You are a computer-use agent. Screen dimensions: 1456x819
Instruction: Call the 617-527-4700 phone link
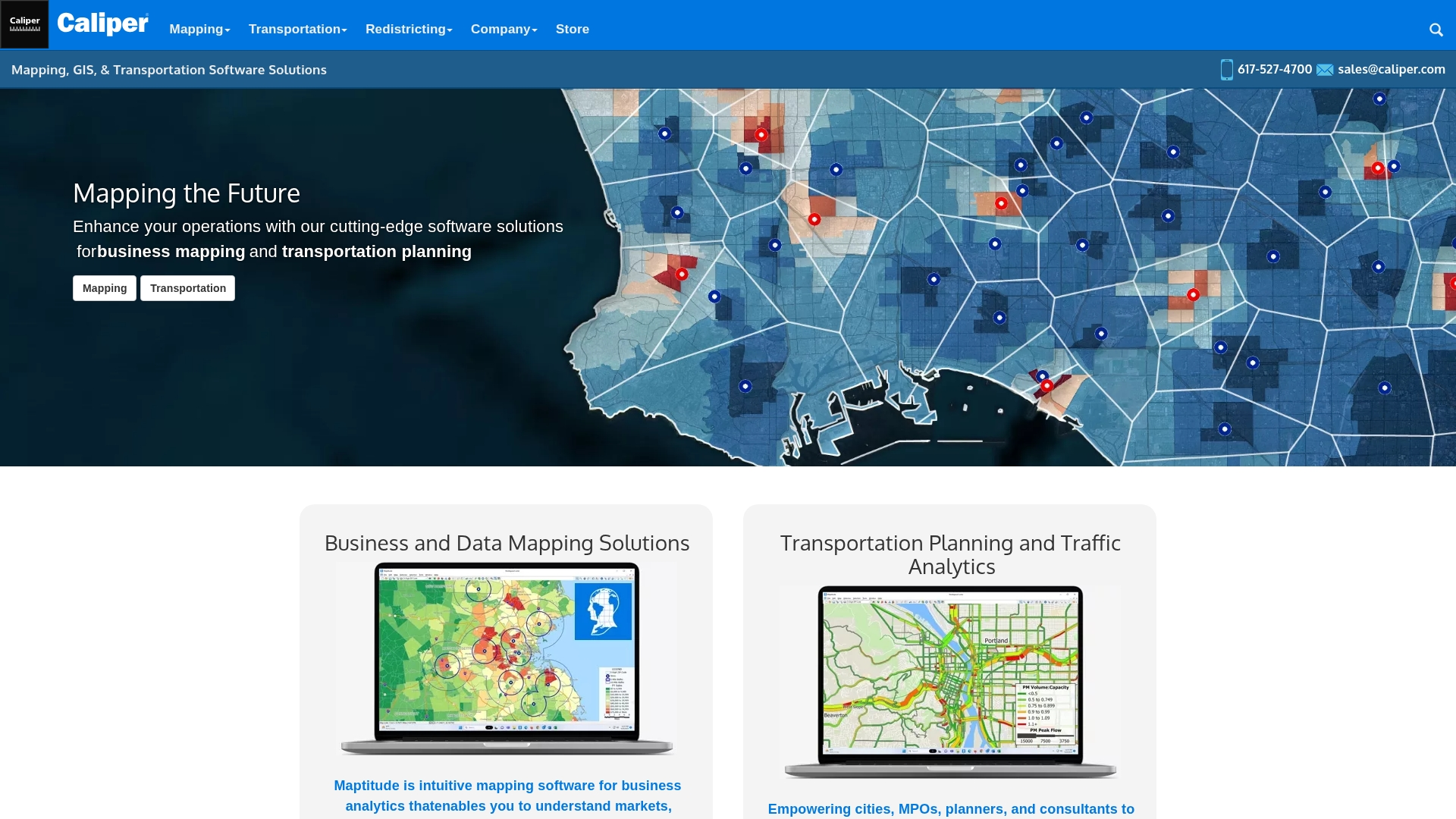pos(1274,69)
